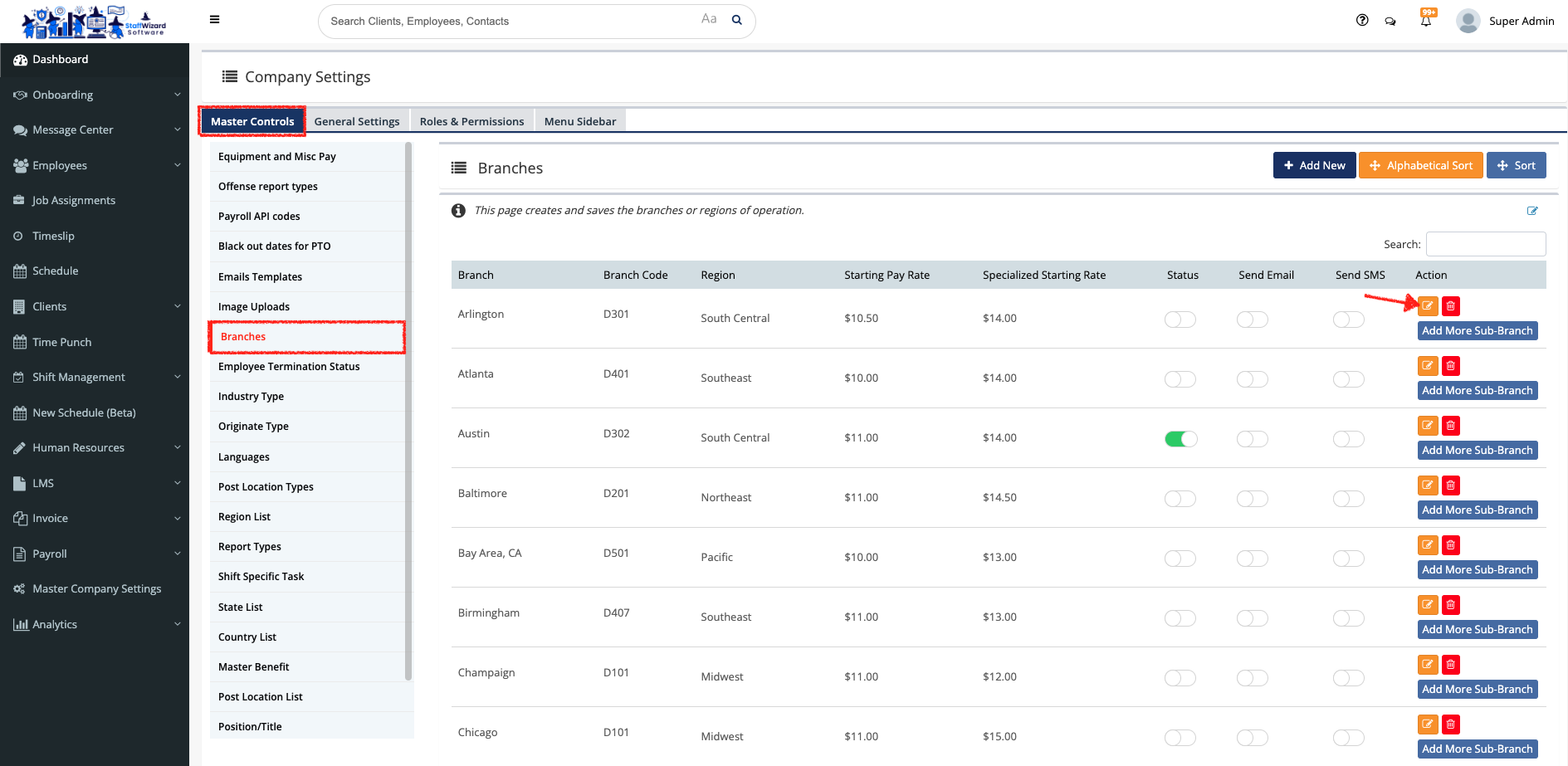Delete the Atlanta branch using trash icon
The image size is (1568, 766).
[x=1451, y=366]
